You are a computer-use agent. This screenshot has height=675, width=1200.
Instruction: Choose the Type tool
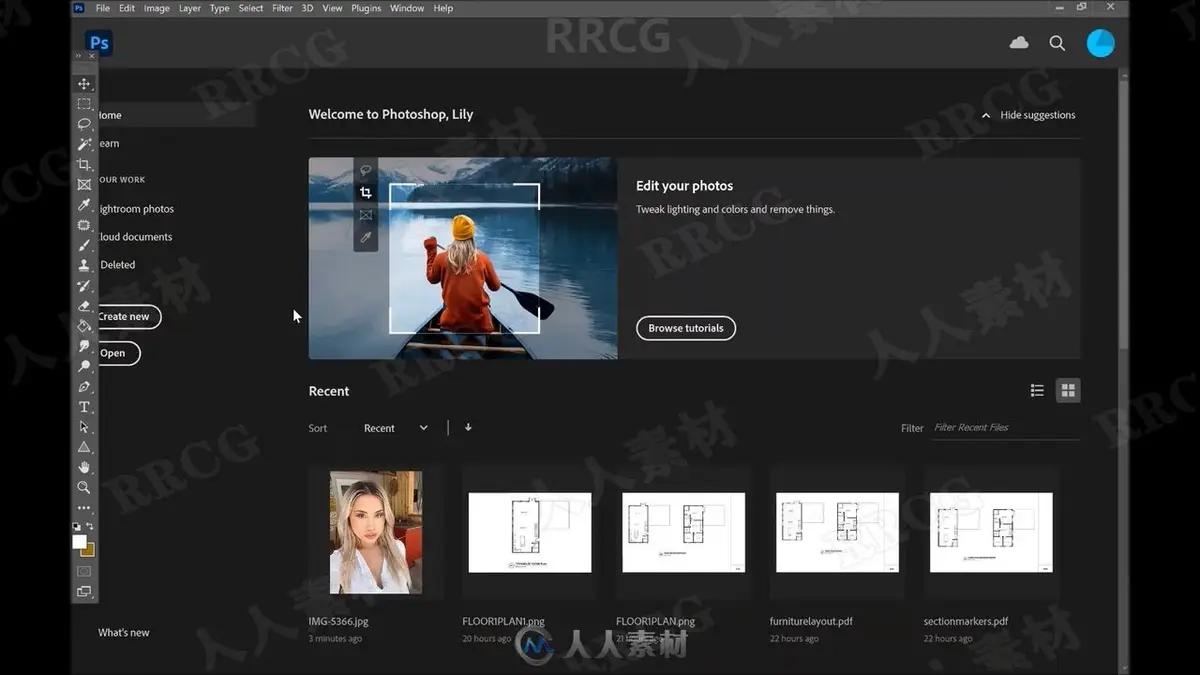(84, 407)
